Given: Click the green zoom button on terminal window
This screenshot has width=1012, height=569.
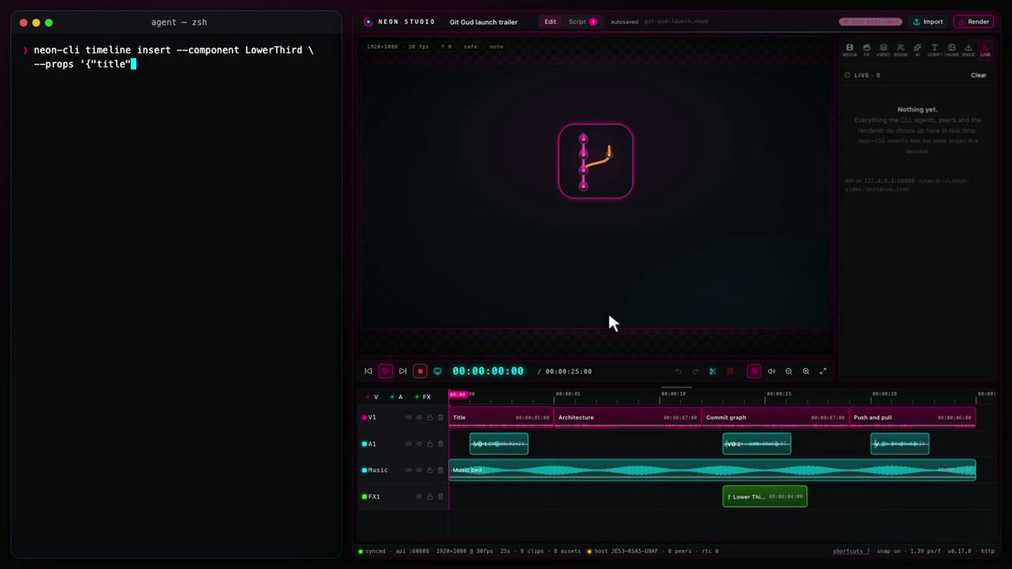Looking at the screenshot, I should tap(48, 23).
